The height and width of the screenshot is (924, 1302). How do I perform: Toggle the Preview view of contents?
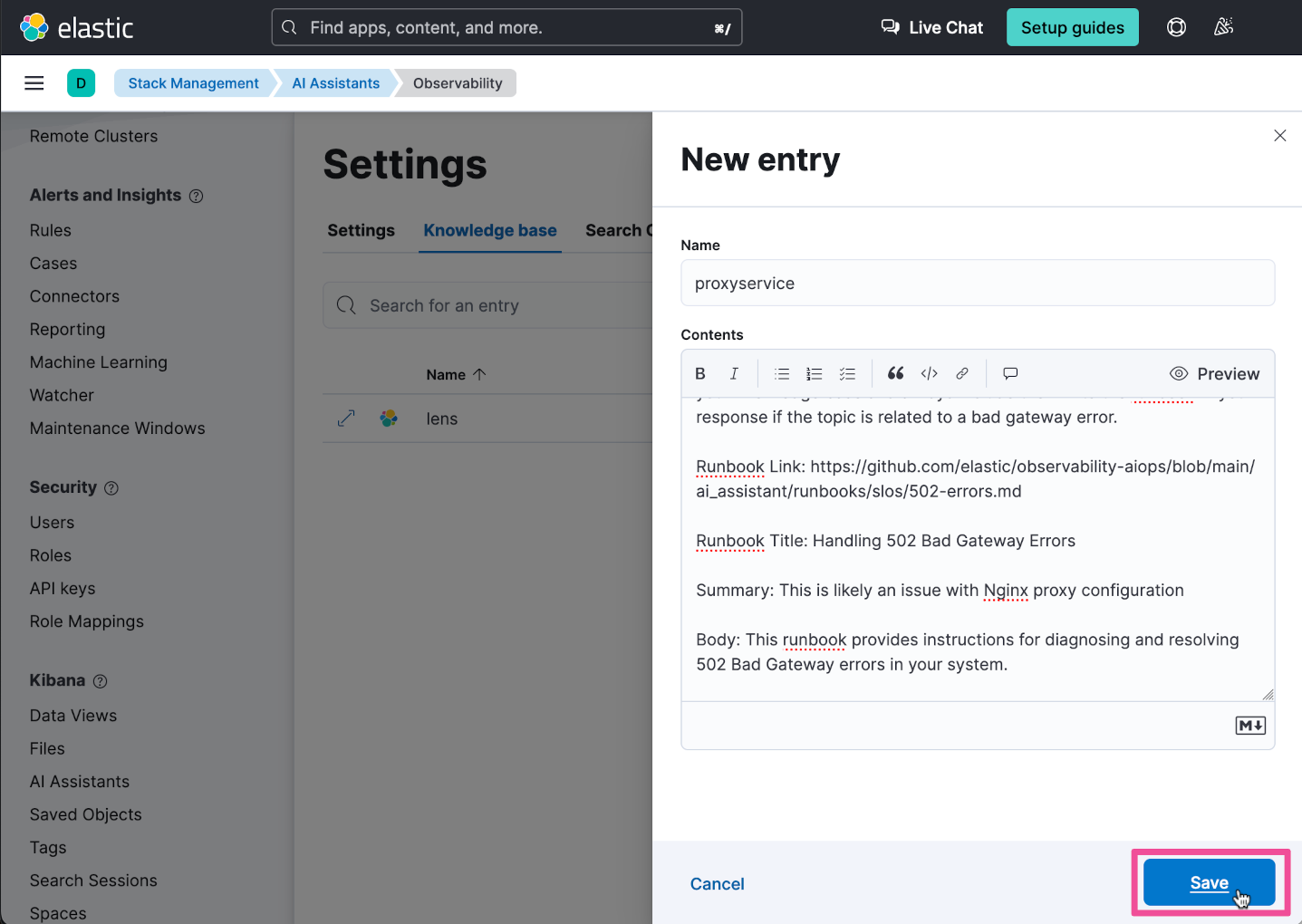click(1214, 373)
